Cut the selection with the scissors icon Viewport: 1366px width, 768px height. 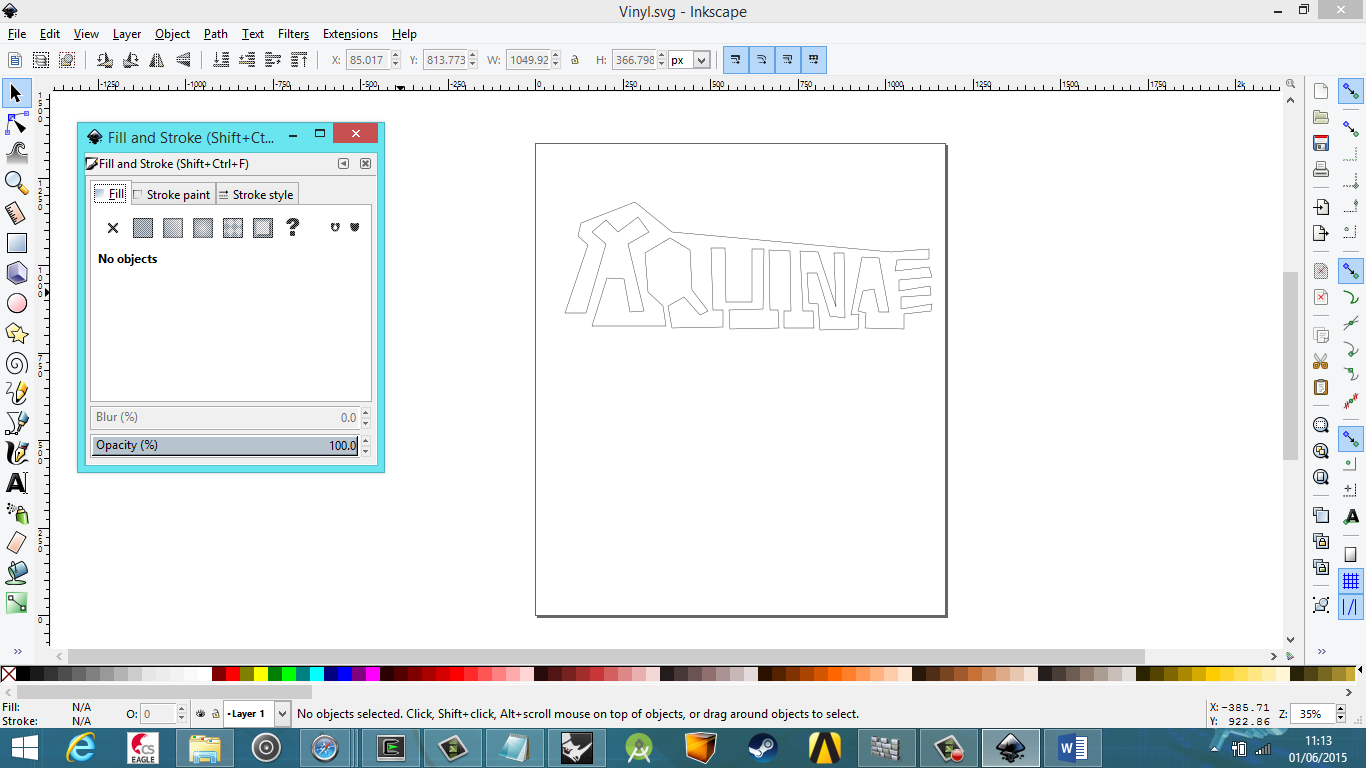1321,361
